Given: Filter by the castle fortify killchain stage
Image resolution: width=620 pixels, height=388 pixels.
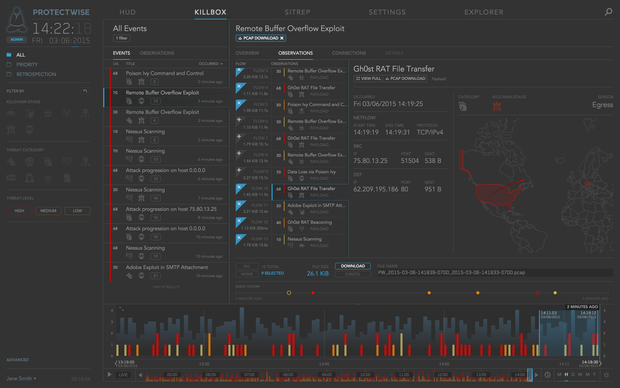Looking at the screenshot, I should coord(11,129).
